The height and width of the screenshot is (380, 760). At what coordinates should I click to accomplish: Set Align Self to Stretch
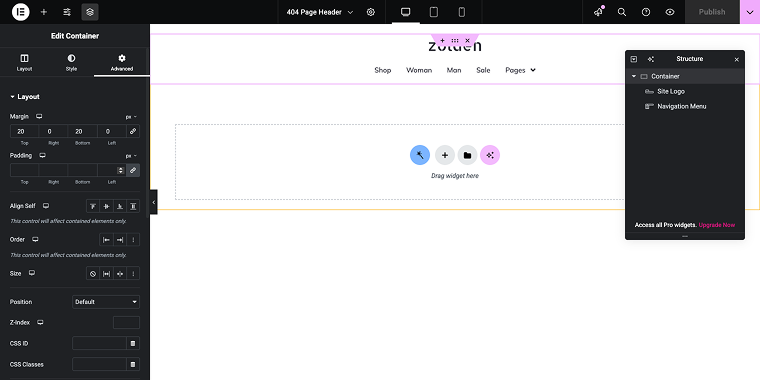click(x=133, y=206)
